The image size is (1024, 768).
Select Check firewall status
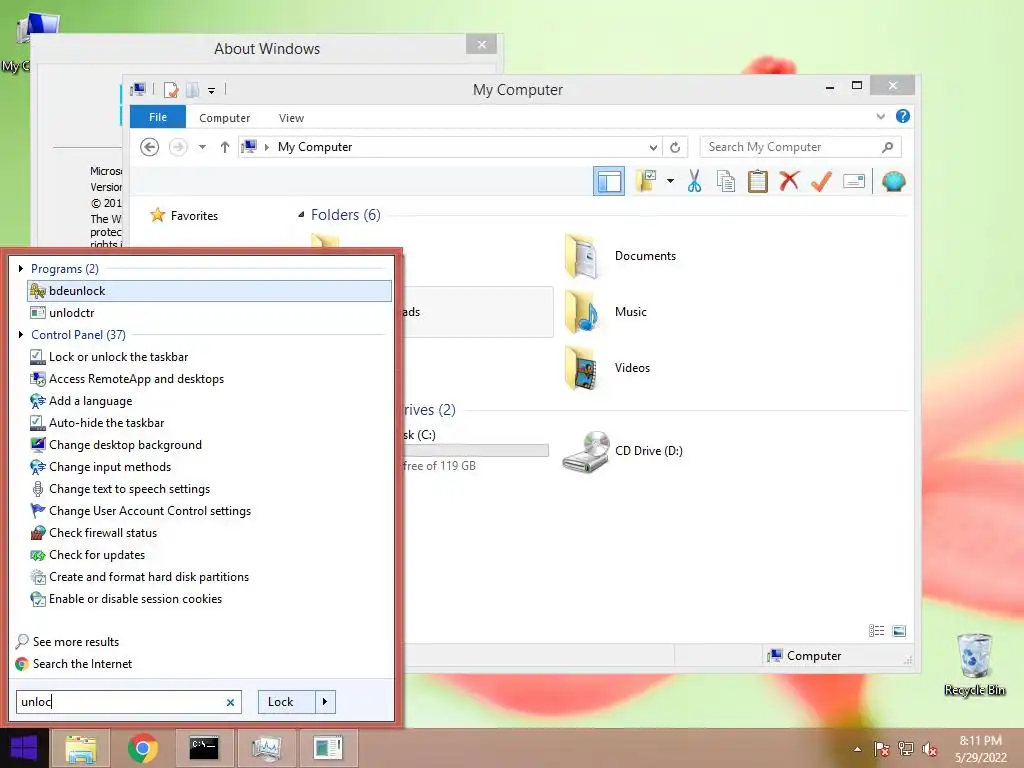(x=209, y=533)
